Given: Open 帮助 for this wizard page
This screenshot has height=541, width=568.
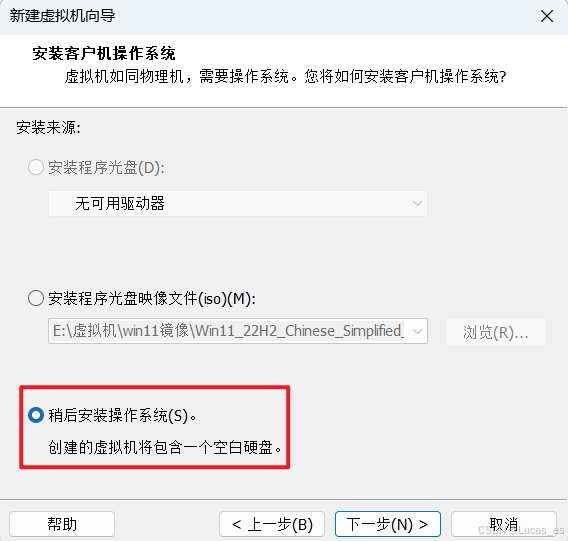Looking at the screenshot, I should coord(62,524).
